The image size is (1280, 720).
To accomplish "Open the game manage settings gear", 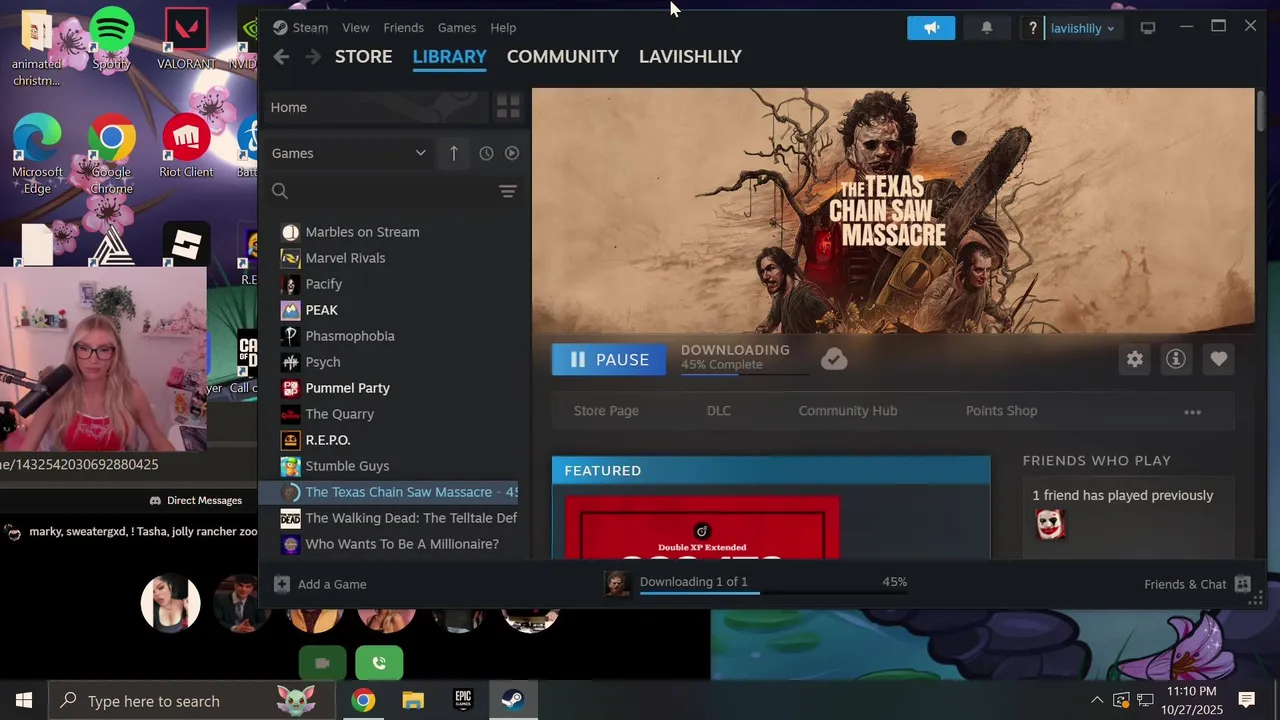I will click(x=1135, y=359).
